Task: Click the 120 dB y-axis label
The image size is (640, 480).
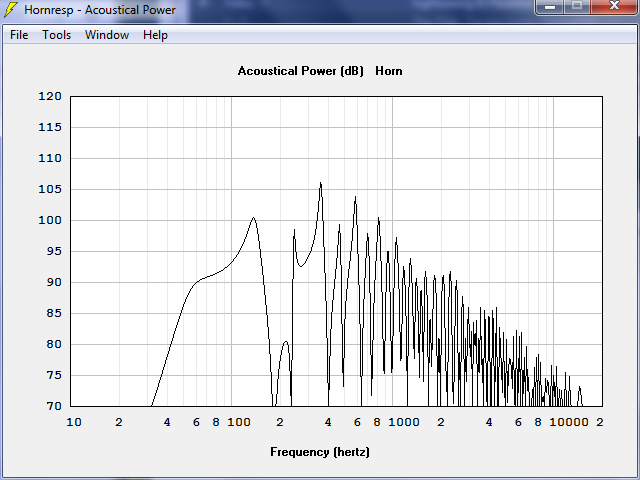Action: (50, 96)
